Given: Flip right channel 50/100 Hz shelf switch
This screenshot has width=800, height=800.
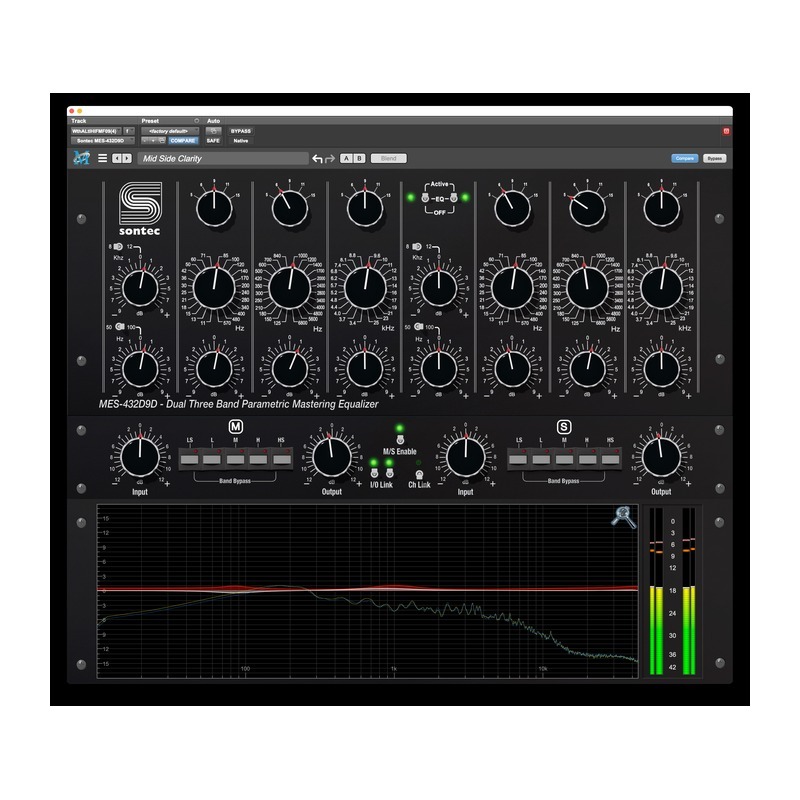Looking at the screenshot, I should click(418, 327).
